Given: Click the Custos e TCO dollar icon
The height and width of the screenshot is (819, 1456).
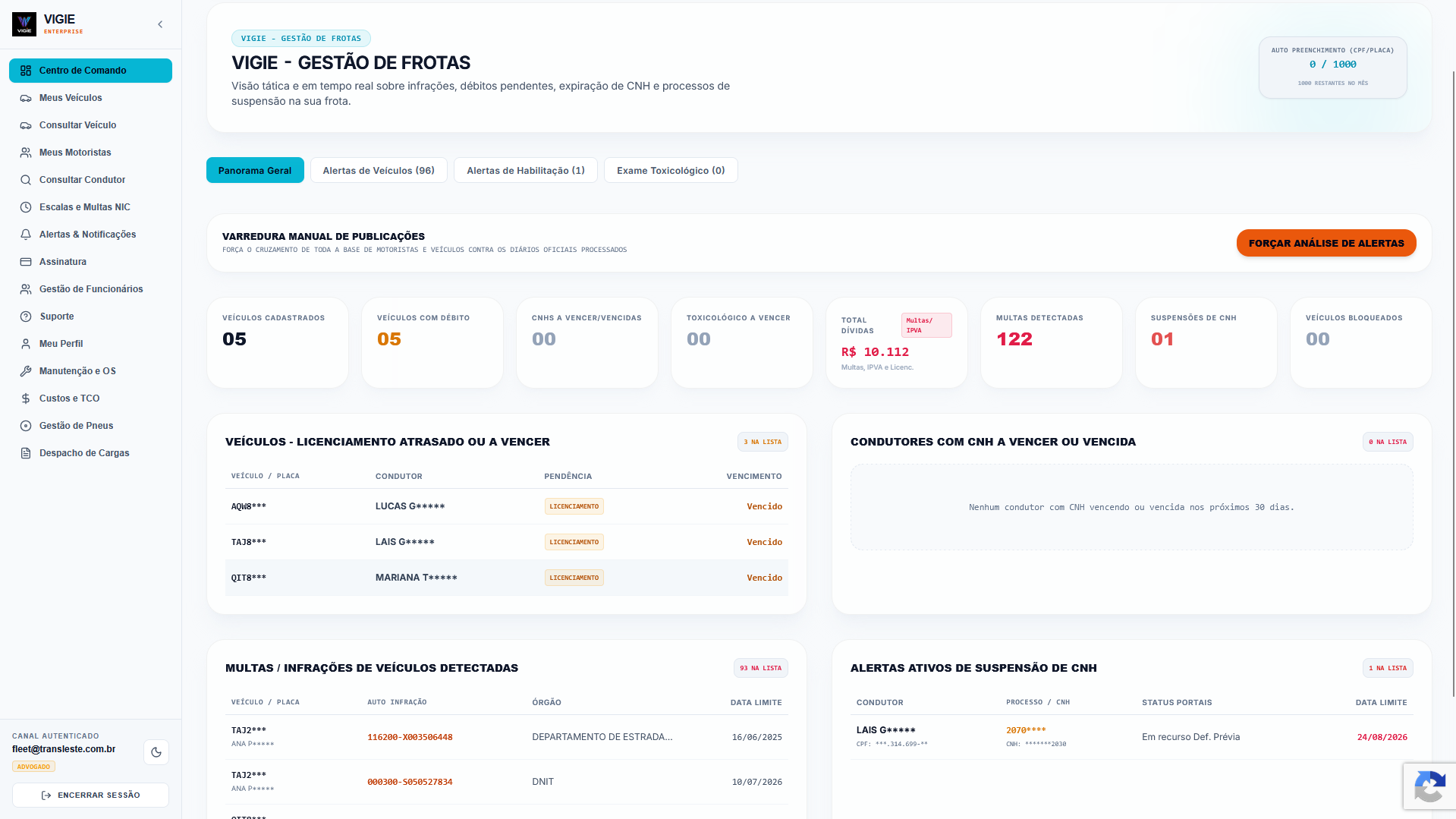Looking at the screenshot, I should [26, 398].
